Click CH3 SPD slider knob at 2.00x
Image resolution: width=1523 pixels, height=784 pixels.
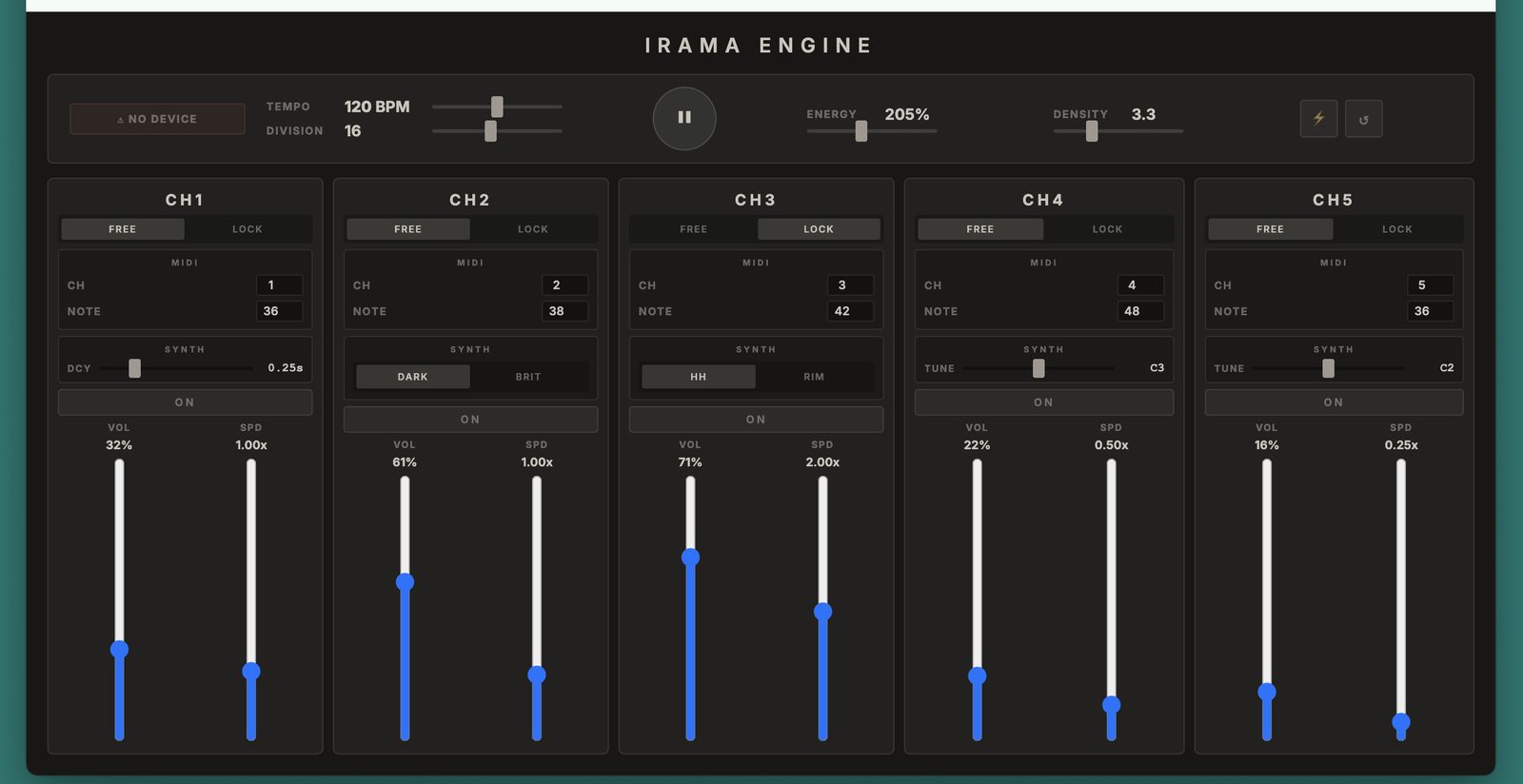pyautogui.click(x=822, y=612)
